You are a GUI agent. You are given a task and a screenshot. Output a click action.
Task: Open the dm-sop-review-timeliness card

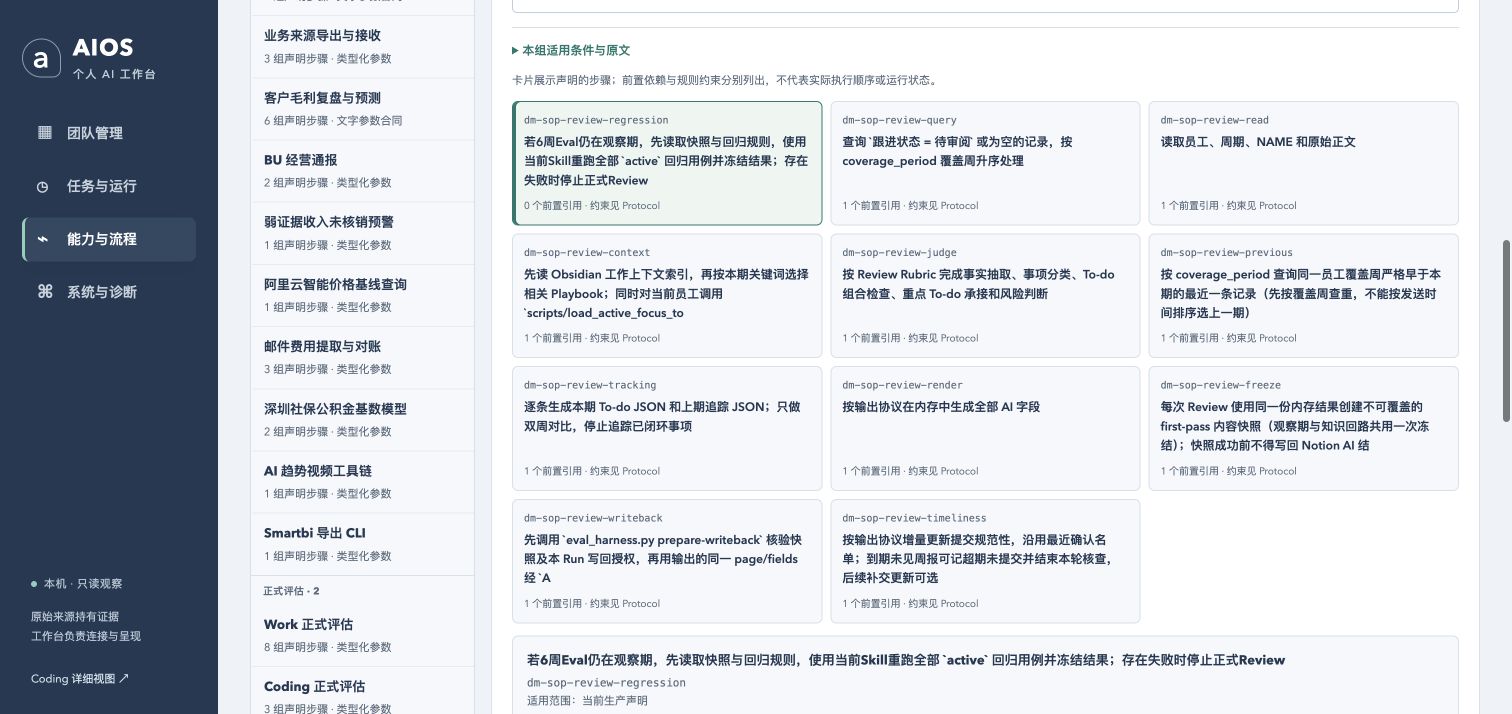[985, 561]
